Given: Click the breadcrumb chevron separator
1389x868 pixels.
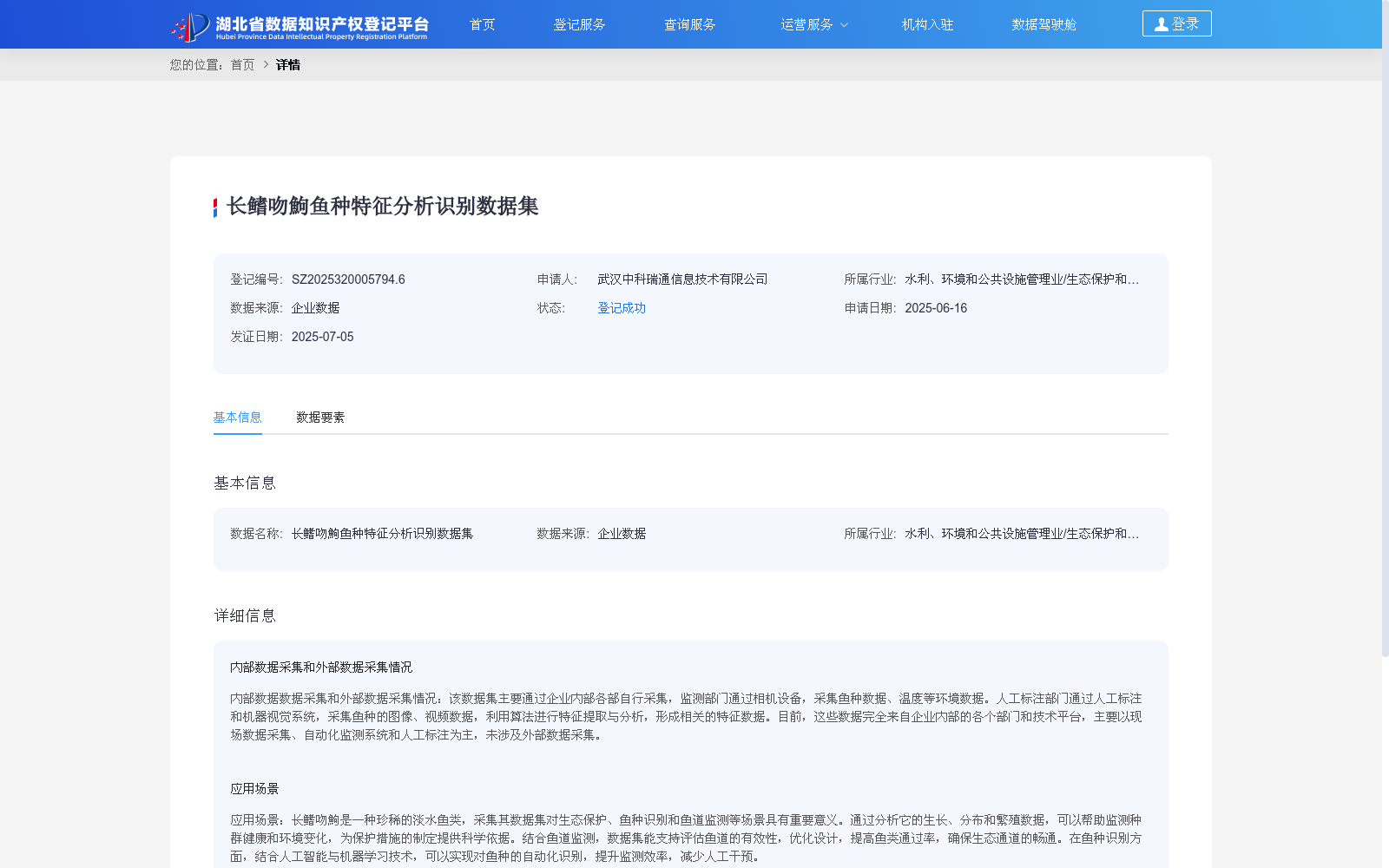Looking at the screenshot, I should [266, 64].
